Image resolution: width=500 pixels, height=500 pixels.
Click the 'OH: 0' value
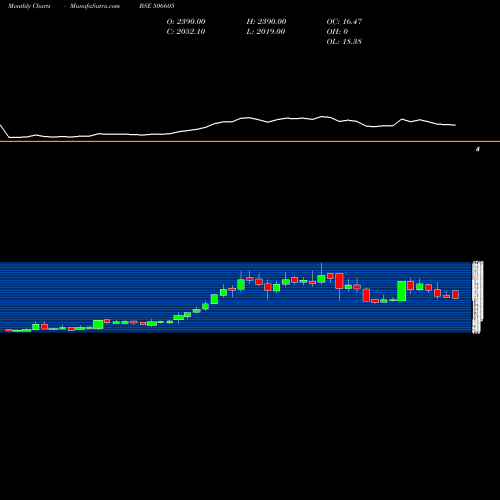[337, 32]
